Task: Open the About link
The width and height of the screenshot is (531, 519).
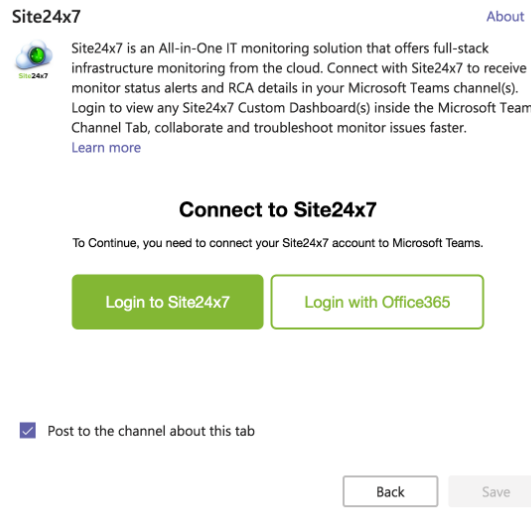Action: [505, 16]
